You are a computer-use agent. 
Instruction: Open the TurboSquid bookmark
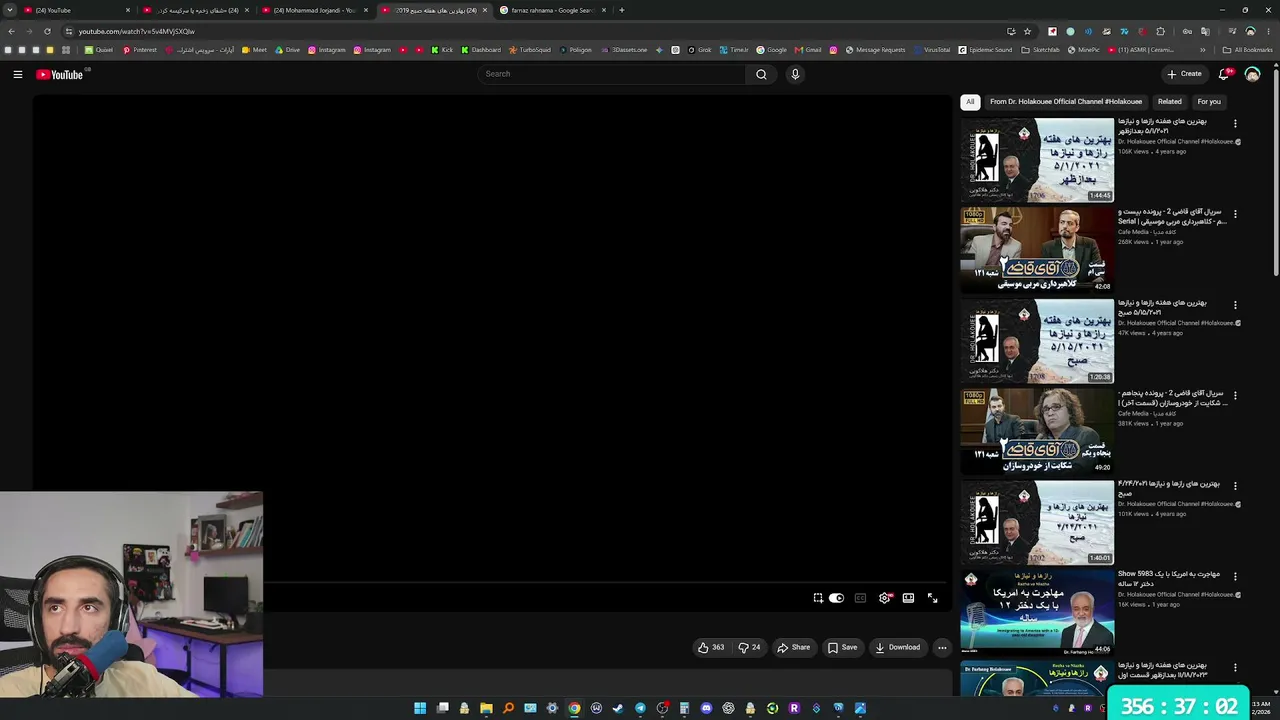pyautogui.click(x=529, y=50)
